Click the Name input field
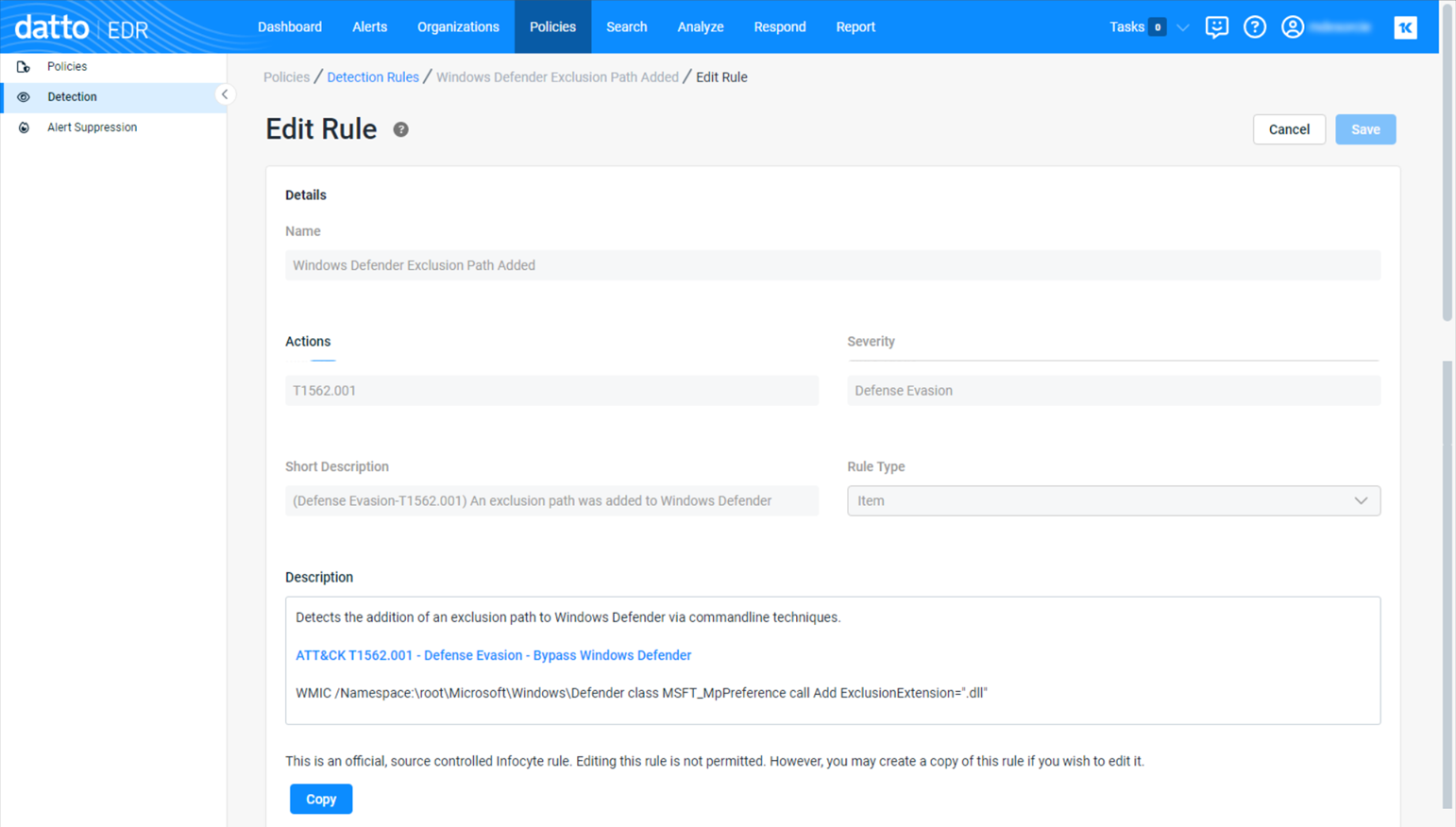This screenshot has width=1456, height=827. click(x=833, y=265)
